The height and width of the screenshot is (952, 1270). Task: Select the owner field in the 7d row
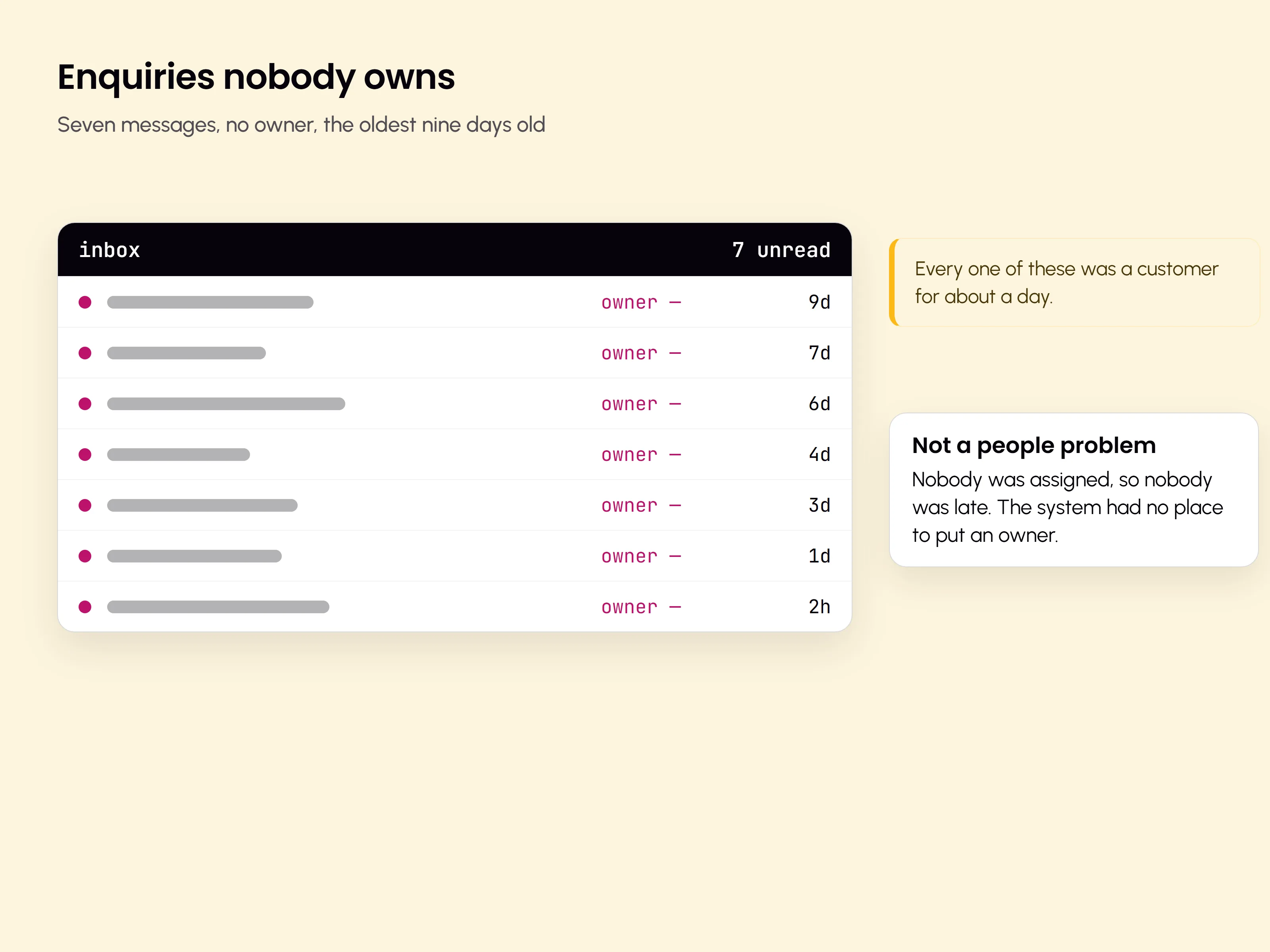point(641,353)
